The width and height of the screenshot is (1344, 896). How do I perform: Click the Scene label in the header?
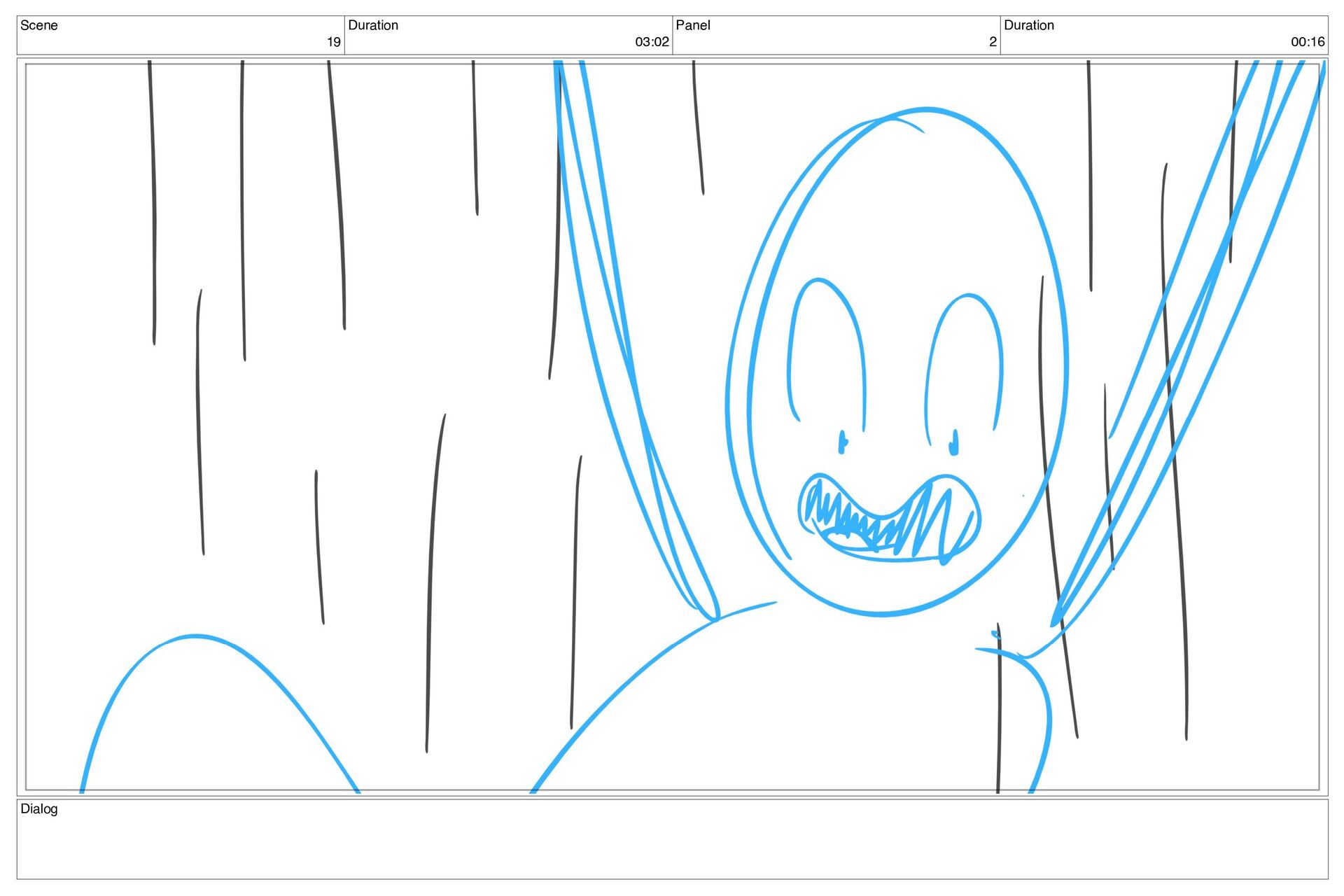[x=38, y=25]
